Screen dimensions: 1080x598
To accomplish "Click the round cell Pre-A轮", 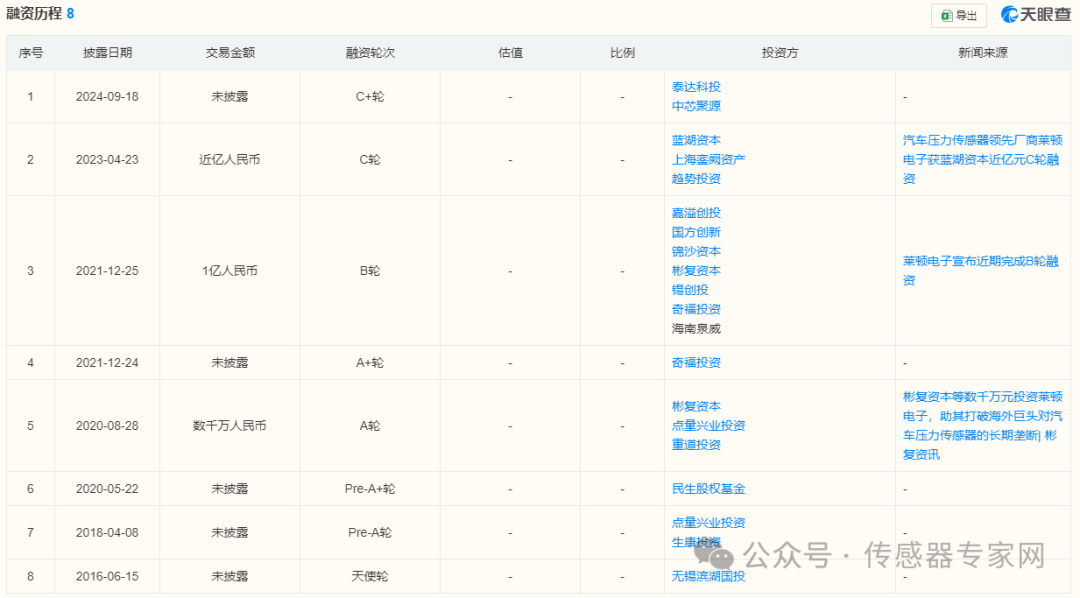I will (370, 533).
